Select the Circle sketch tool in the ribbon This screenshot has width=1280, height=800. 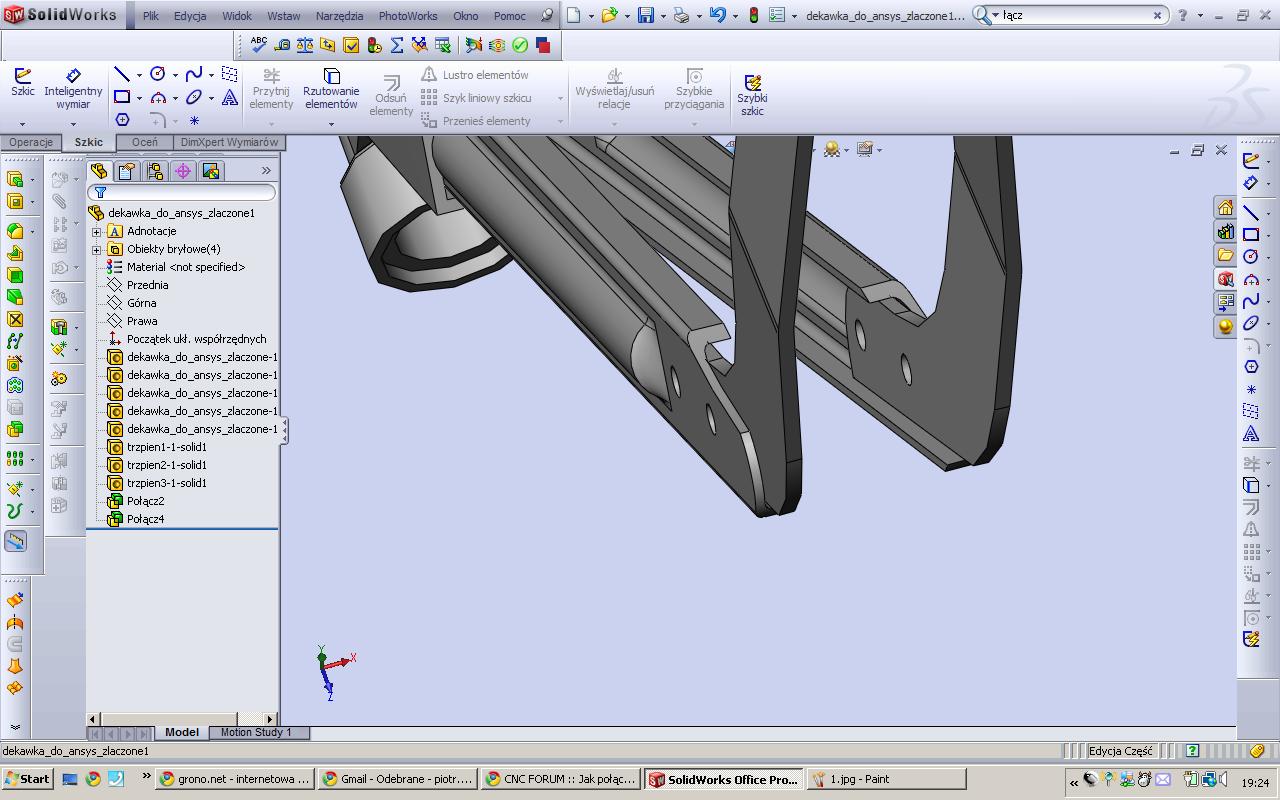pos(158,75)
